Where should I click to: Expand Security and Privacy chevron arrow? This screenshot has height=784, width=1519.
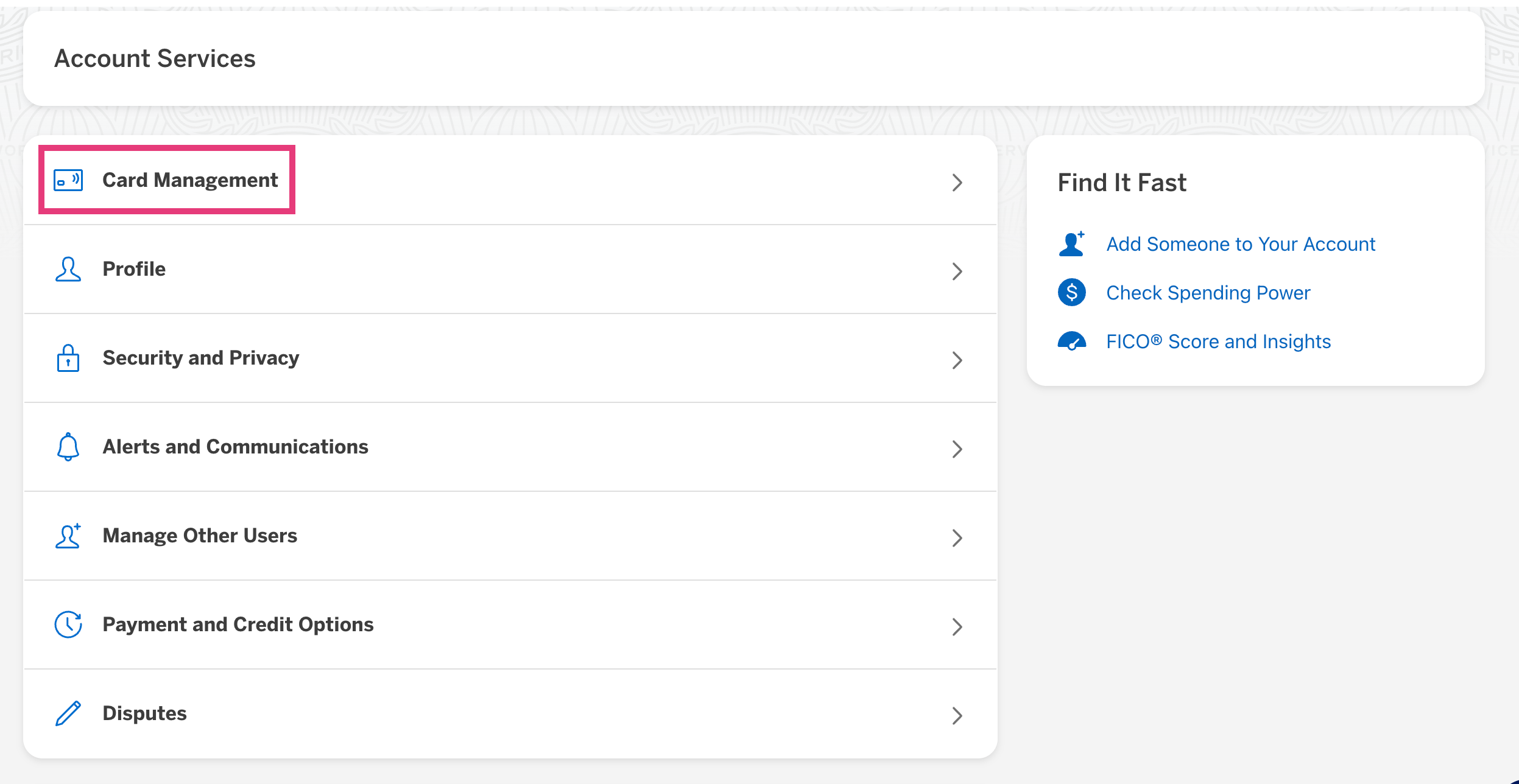pyautogui.click(x=957, y=360)
